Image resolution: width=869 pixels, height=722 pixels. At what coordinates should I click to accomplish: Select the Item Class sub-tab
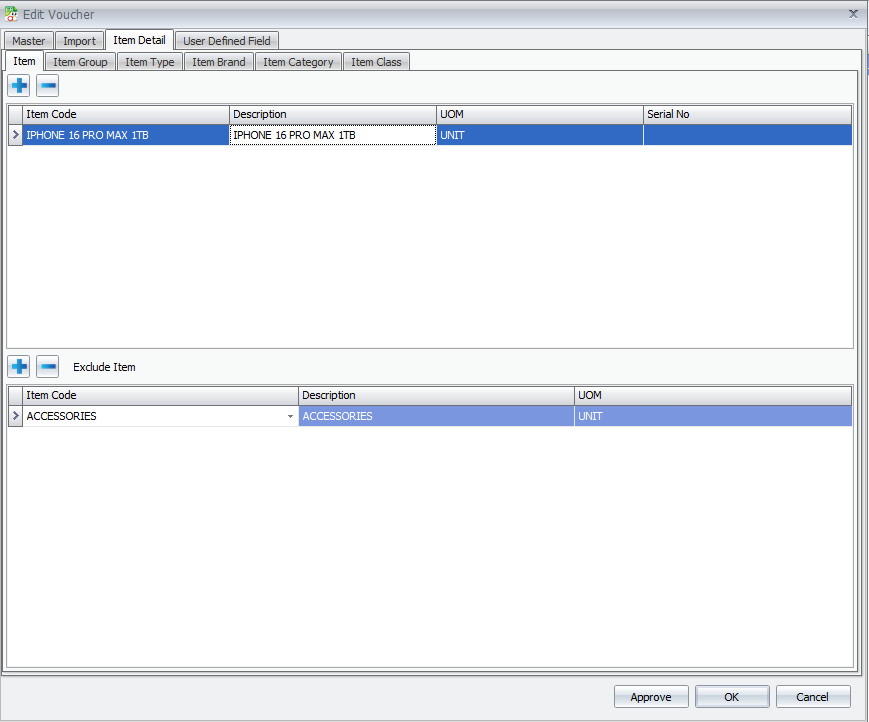376,62
